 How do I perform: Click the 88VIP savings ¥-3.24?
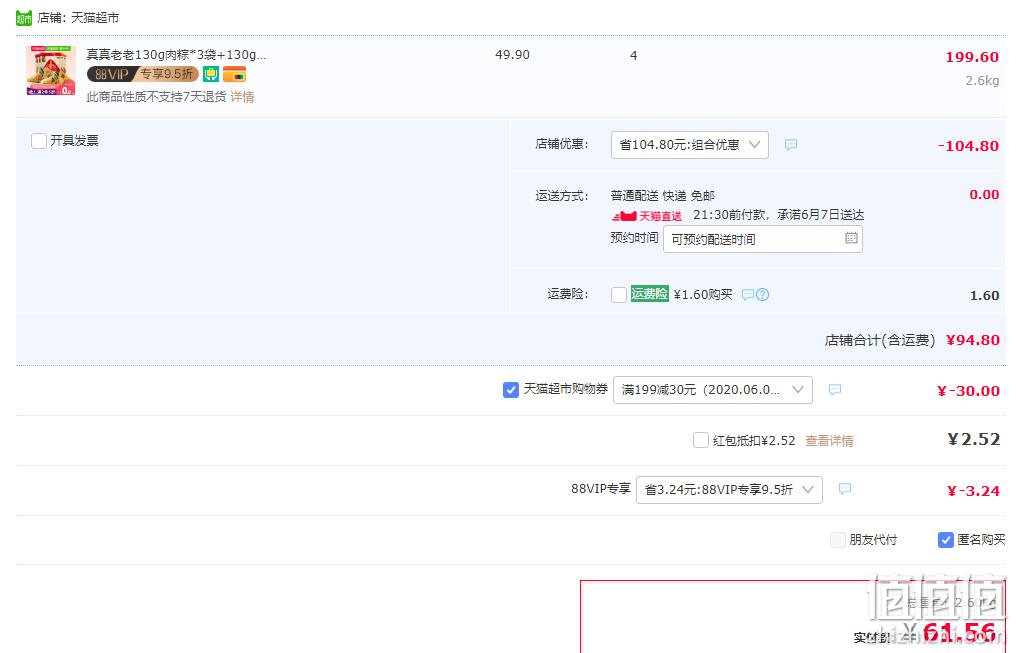[973, 491]
